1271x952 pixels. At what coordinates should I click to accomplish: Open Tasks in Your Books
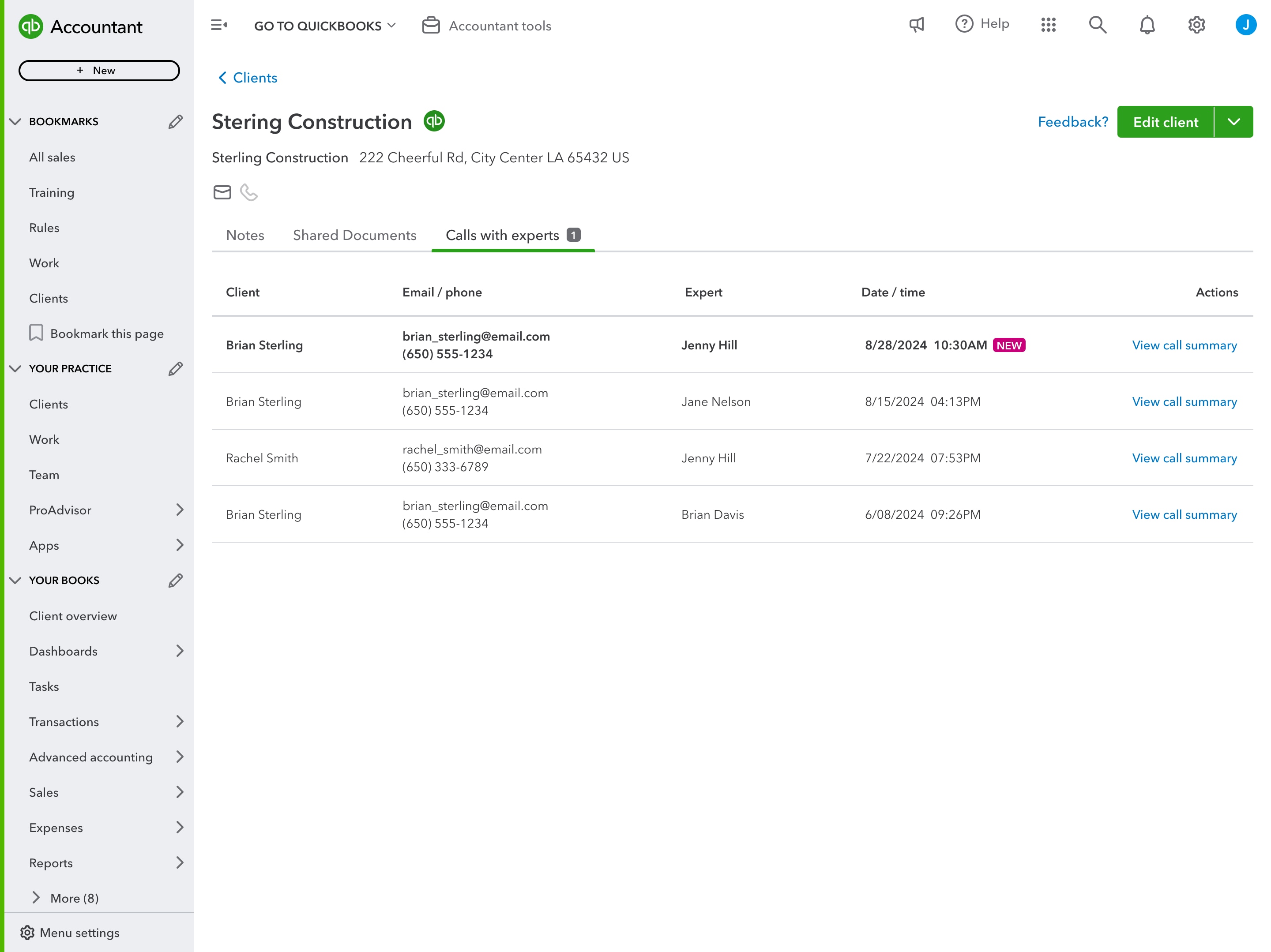click(x=44, y=686)
